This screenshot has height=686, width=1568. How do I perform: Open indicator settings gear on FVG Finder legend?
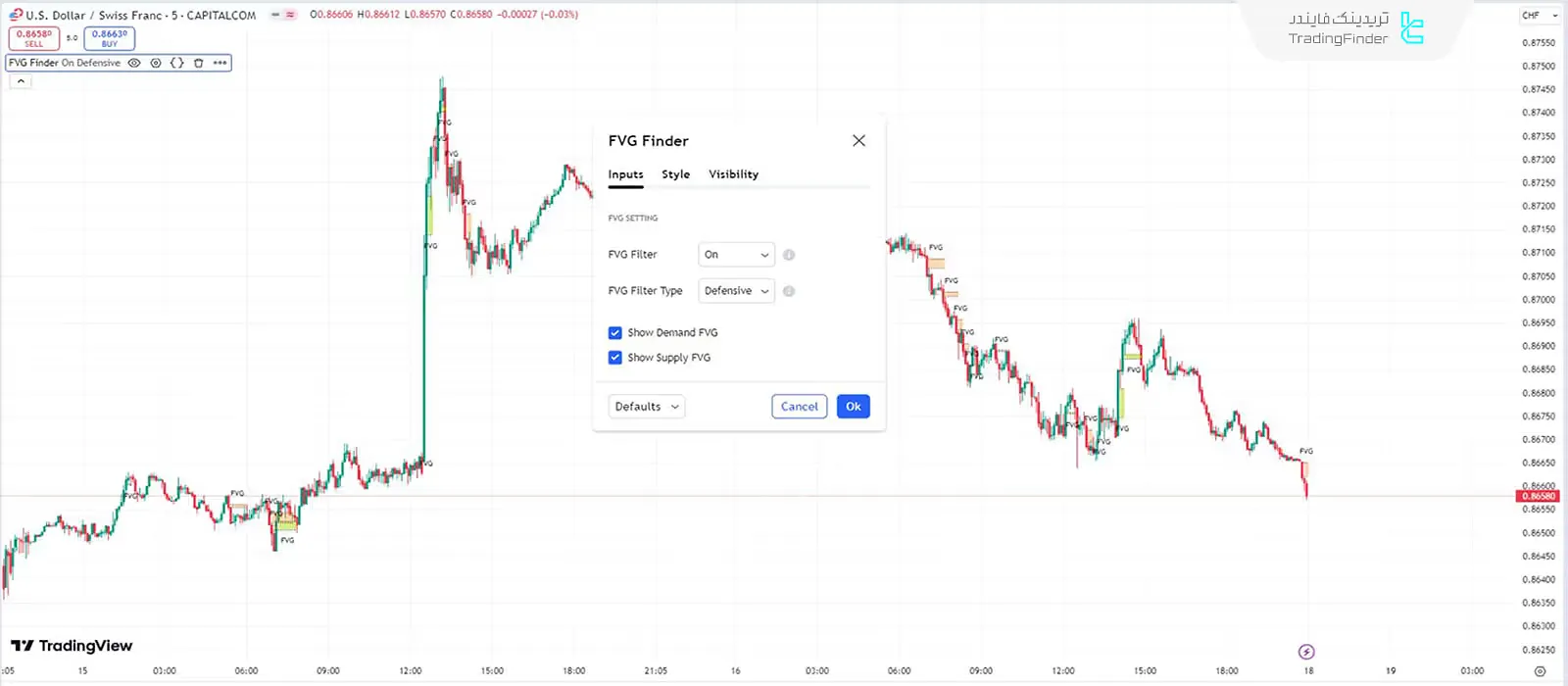(156, 63)
